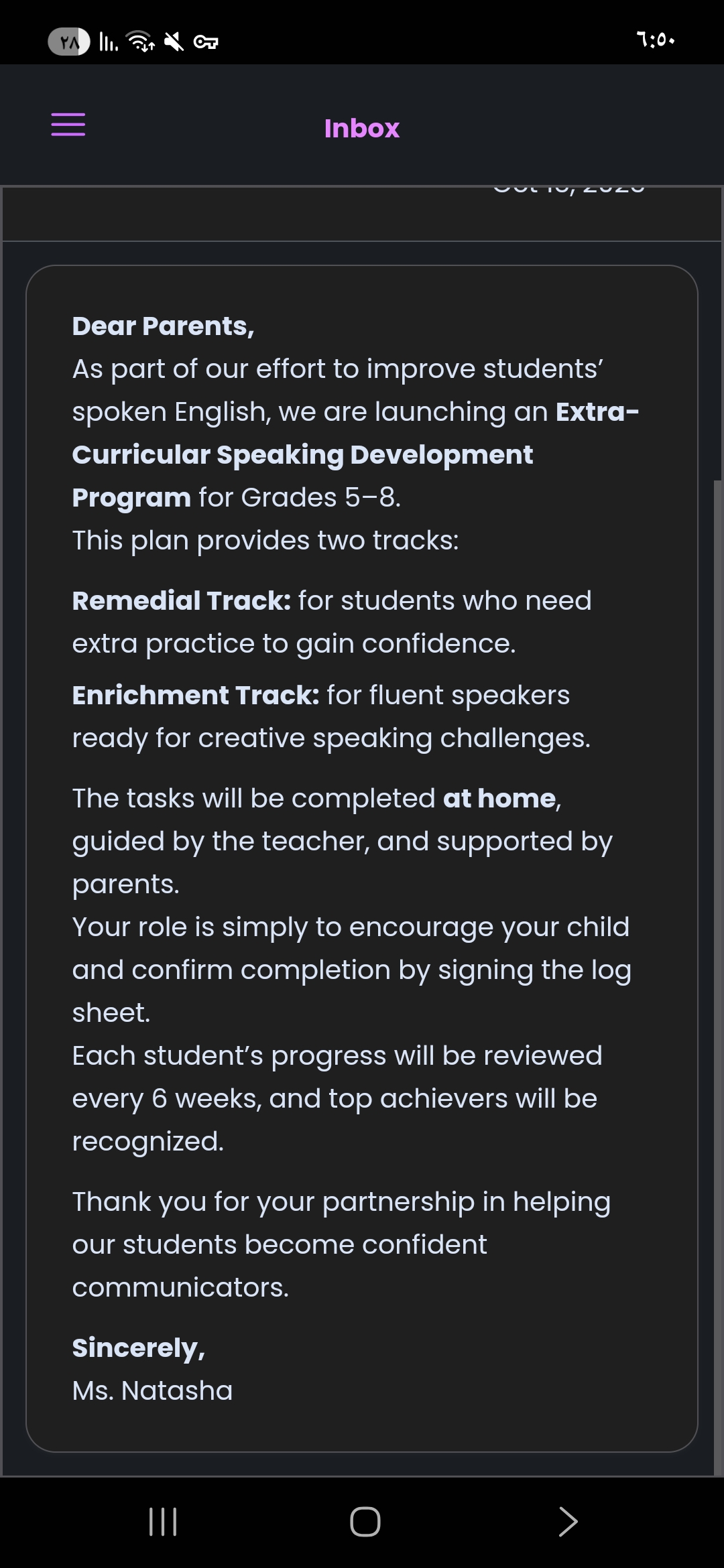724x1568 pixels.
Task: Tap the partially hidden date text
Action: (x=568, y=190)
